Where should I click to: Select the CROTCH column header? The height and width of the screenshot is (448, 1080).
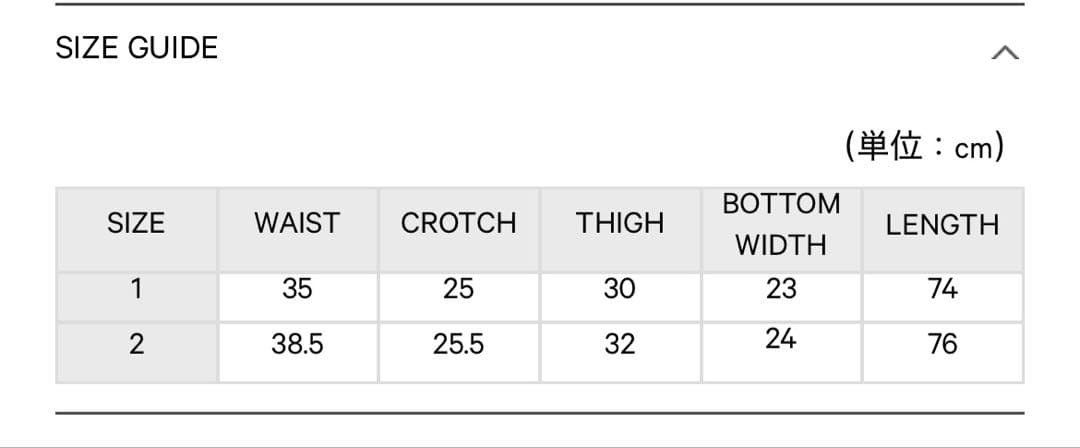tap(459, 223)
